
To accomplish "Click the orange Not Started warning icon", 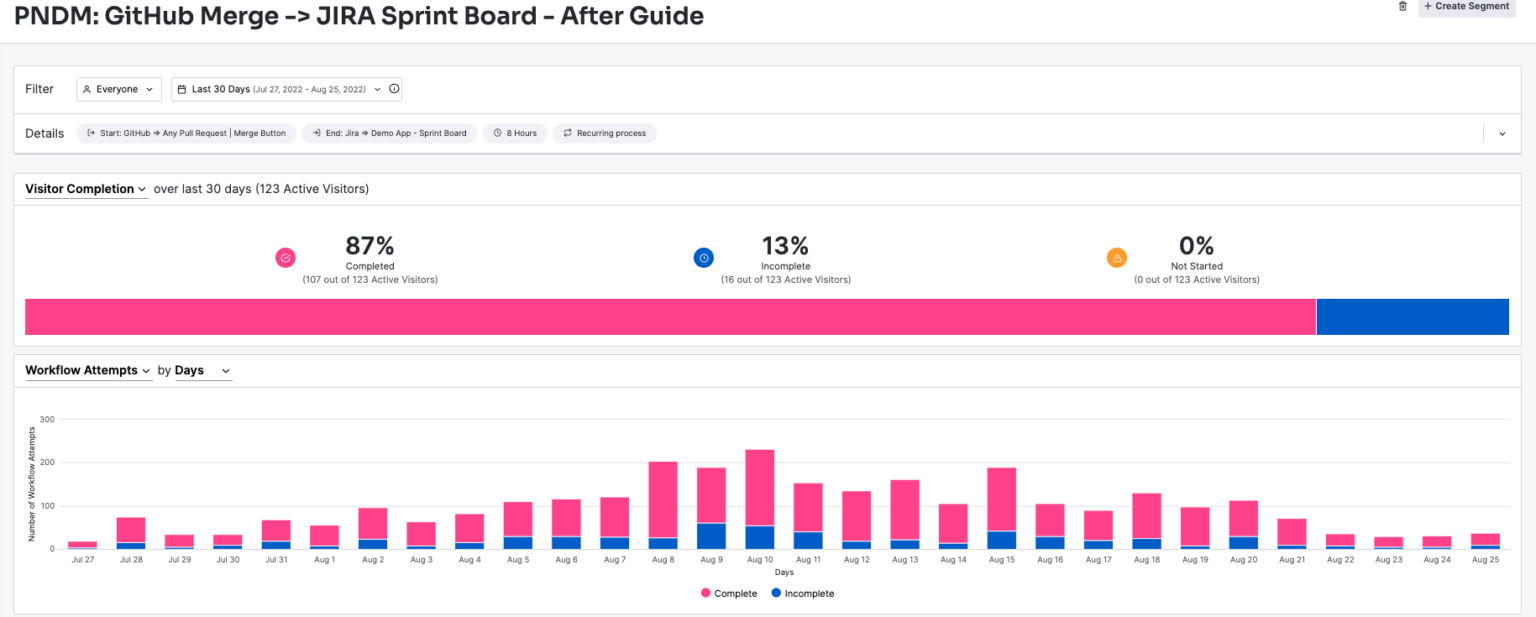I will [x=1117, y=257].
